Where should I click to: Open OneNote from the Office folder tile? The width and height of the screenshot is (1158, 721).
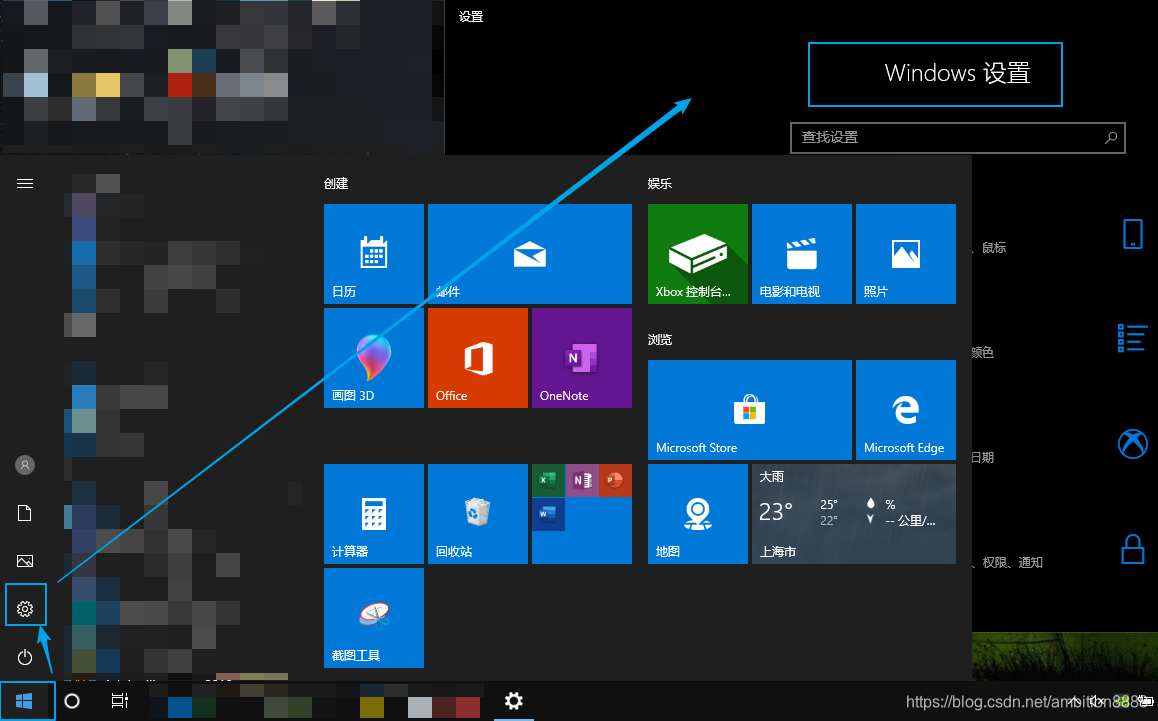(582, 480)
